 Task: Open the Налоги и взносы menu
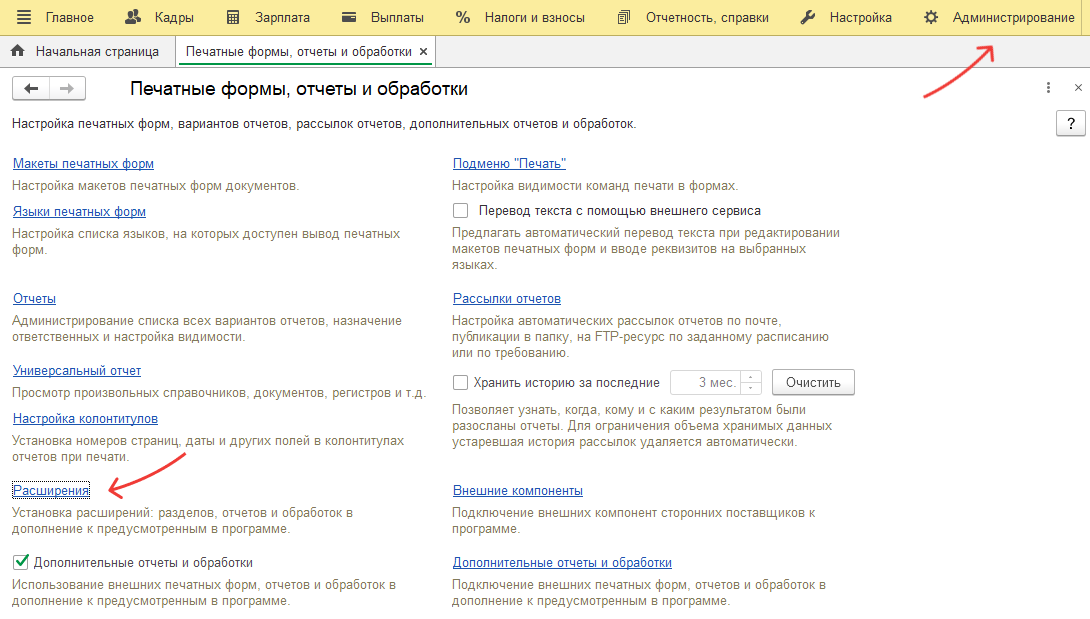(535, 17)
